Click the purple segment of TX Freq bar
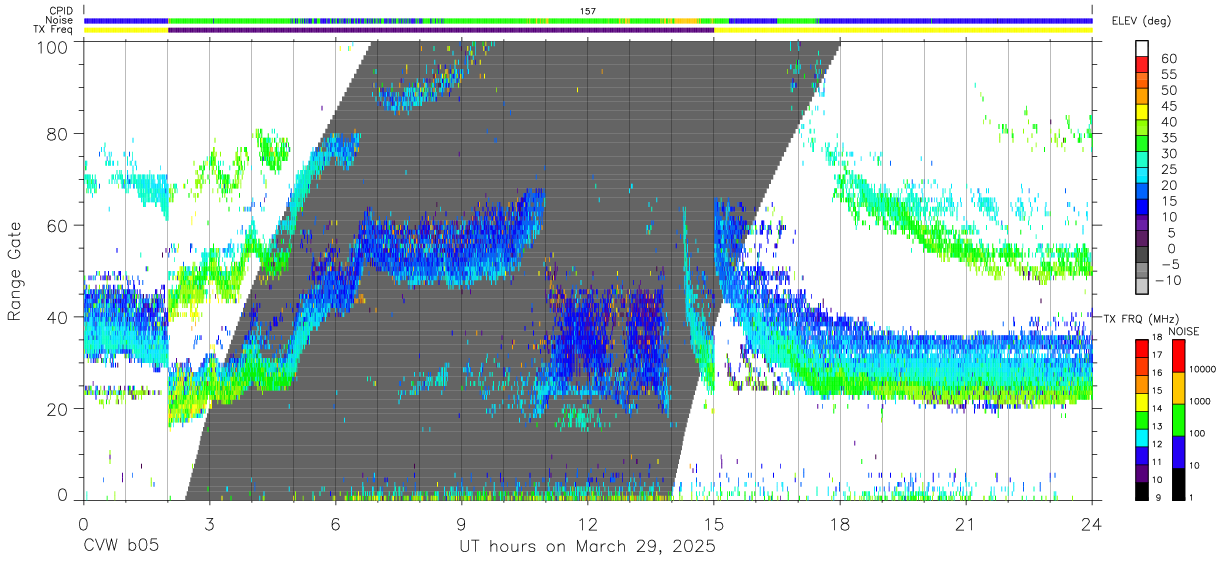The width and height of the screenshot is (1228, 567). pos(441,30)
